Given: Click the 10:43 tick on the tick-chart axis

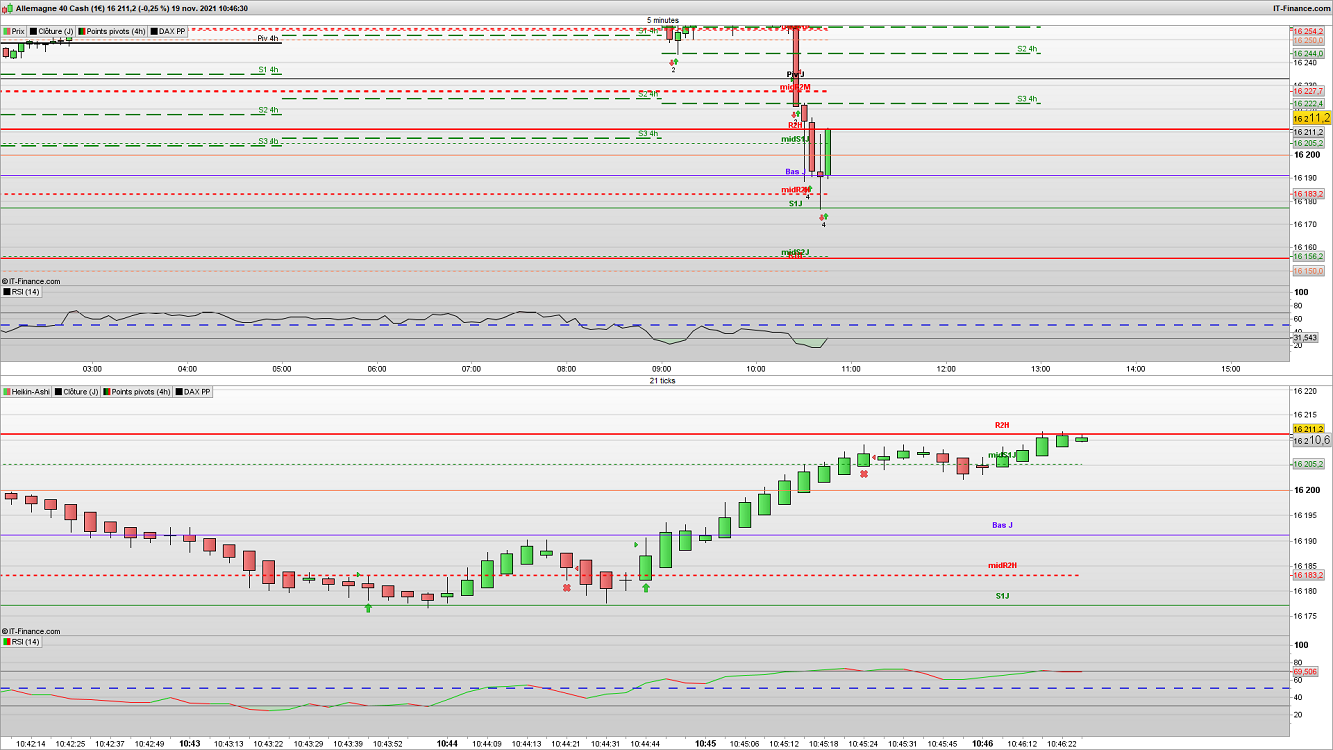Looking at the screenshot, I should pyautogui.click(x=190, y=744).
